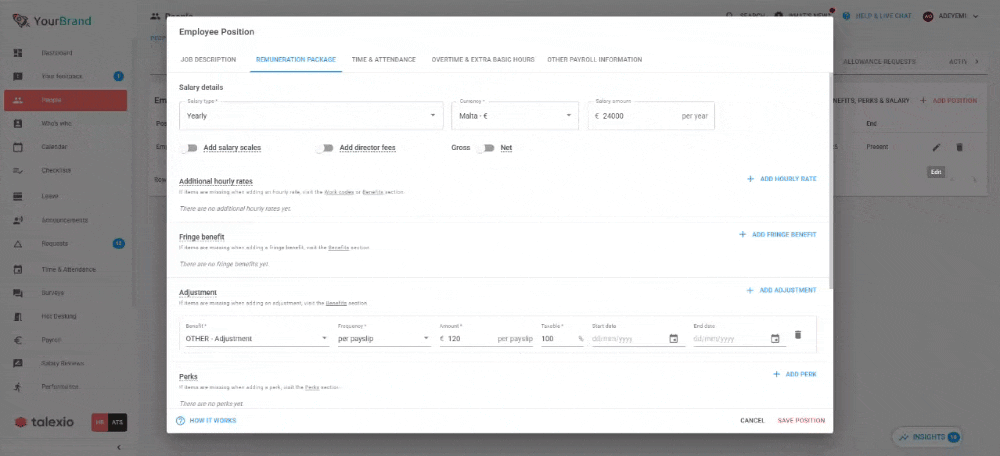
Task: Open the Frequency dropdown showing per payslip
Action: 384,339
